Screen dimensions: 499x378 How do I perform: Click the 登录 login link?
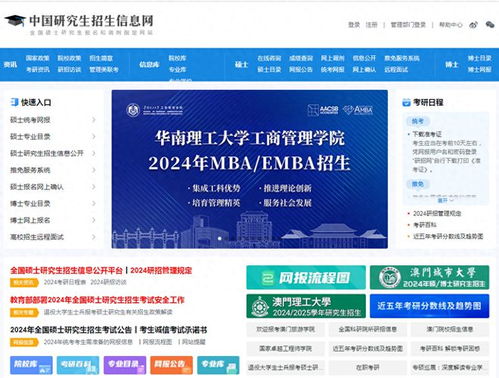point(354,25)
